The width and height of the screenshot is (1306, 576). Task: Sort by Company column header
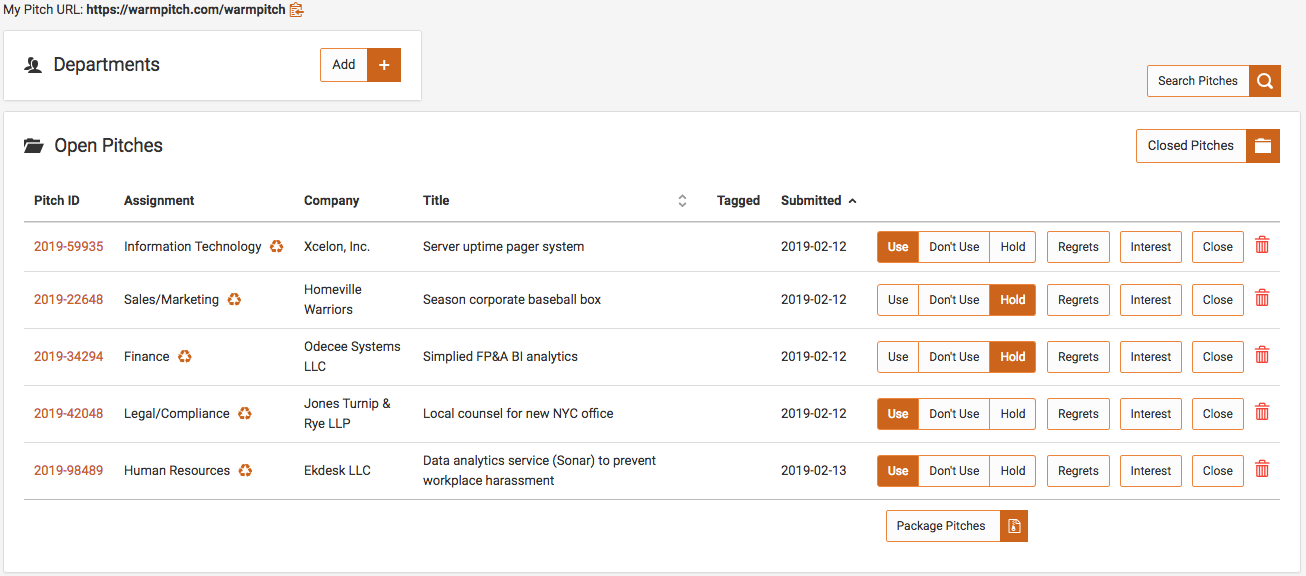(x=331, y=201)
